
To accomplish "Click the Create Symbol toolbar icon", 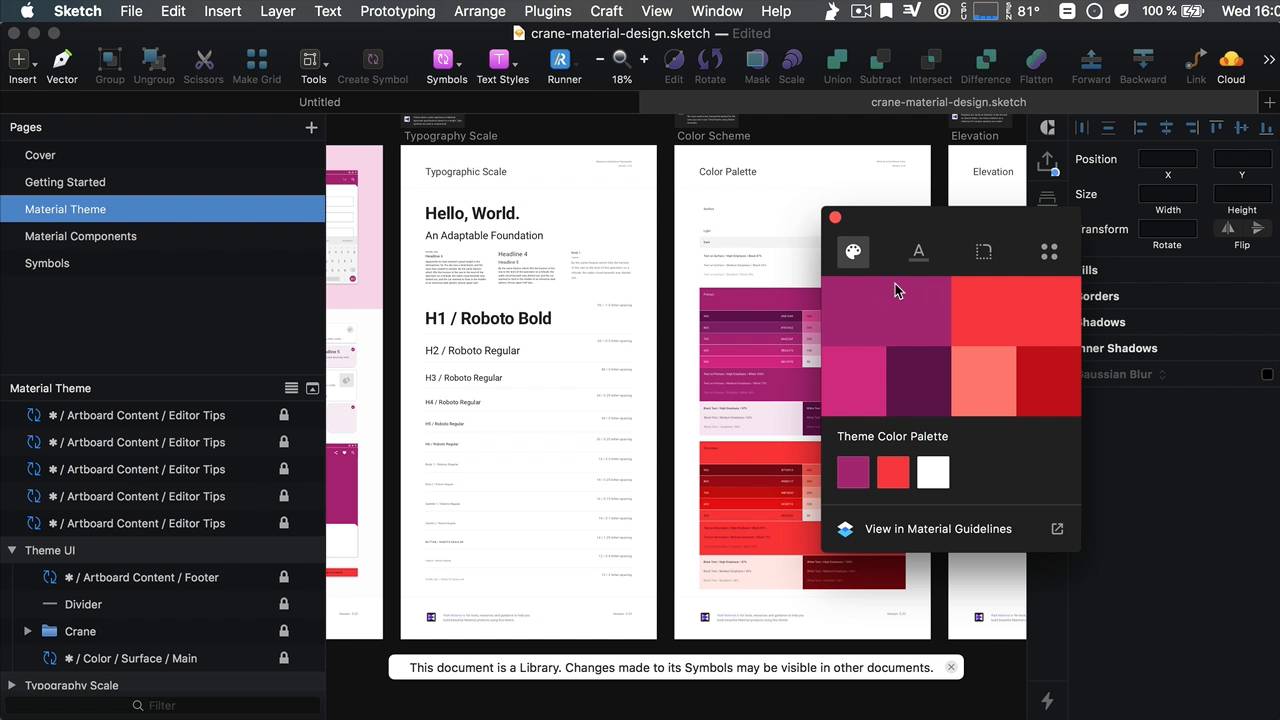I will (x=373, y=60).
